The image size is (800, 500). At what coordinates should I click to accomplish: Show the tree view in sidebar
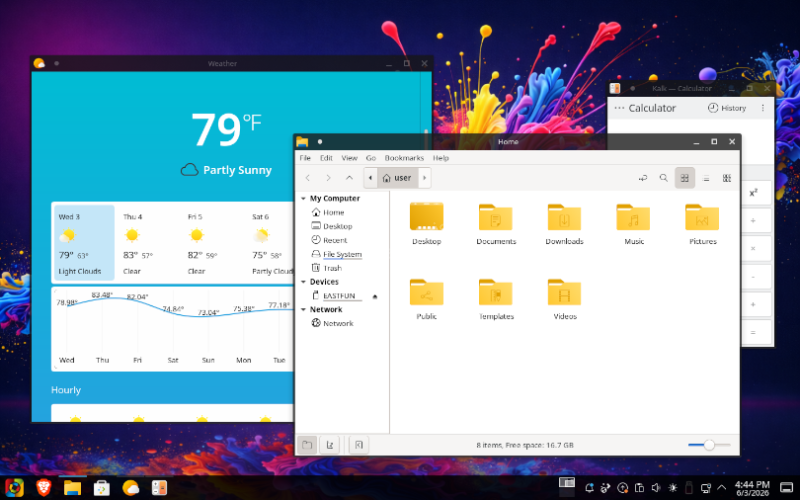click(x=330, y=445)
